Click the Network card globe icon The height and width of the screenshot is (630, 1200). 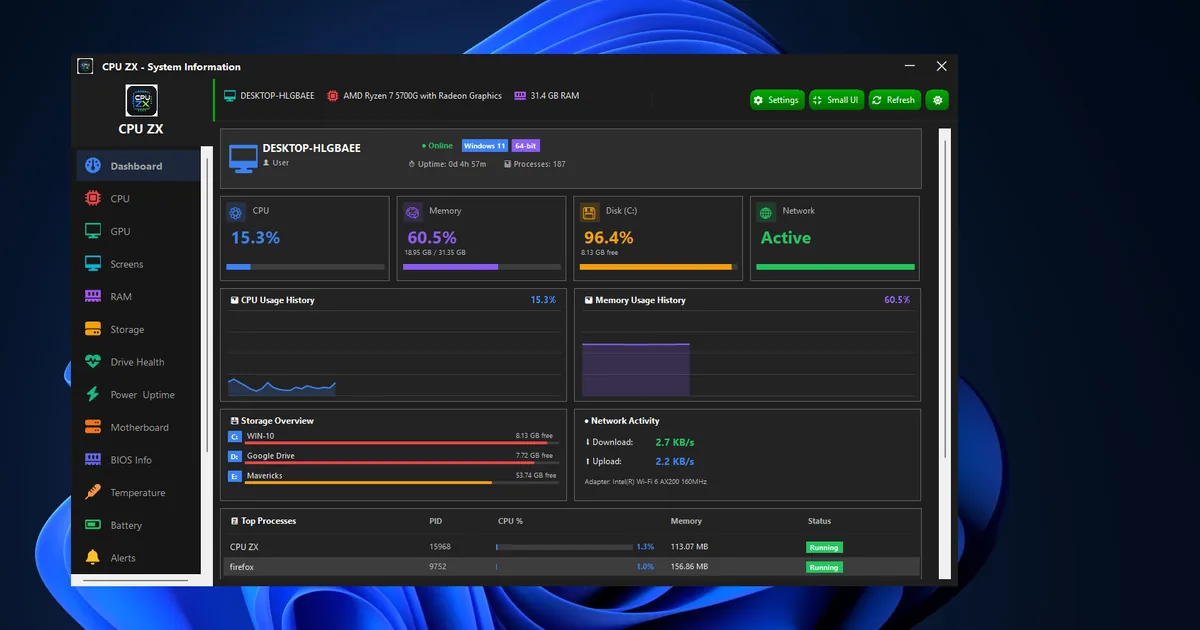pyautogui.click(x=766, y=213)
